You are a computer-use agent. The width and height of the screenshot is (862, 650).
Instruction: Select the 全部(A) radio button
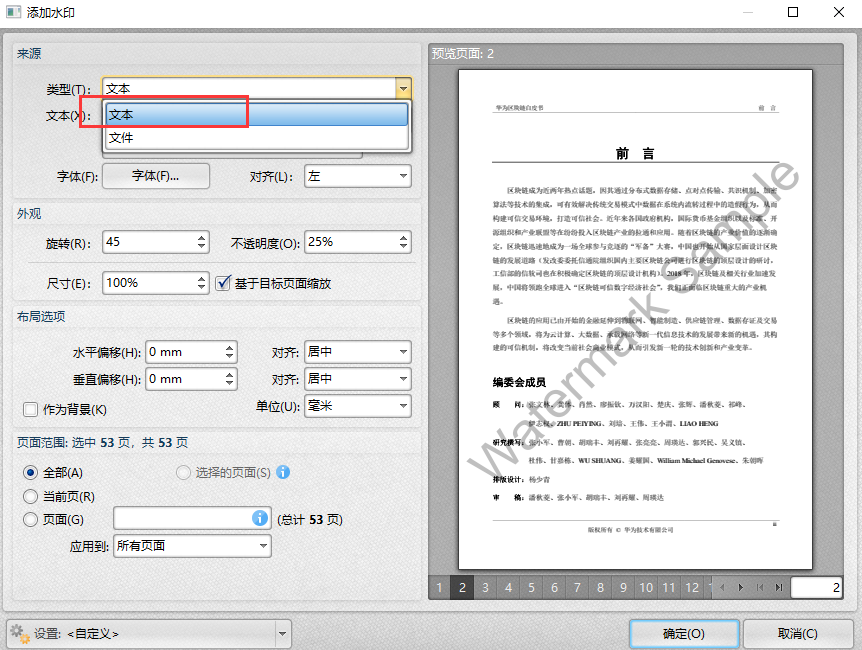pyautogui.click(x=30, y=472)
